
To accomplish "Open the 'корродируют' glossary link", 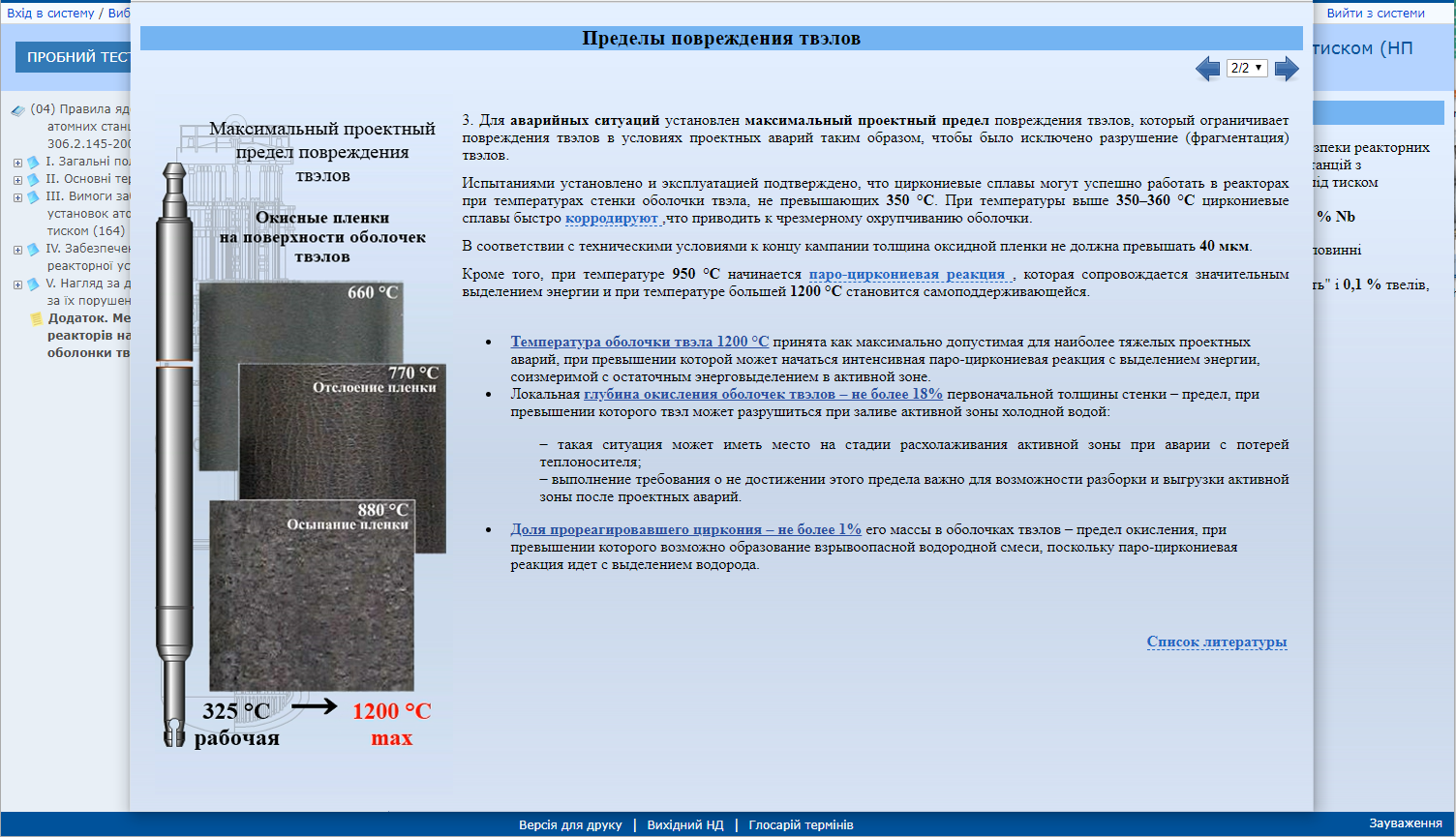I will (x=612, y=218).
